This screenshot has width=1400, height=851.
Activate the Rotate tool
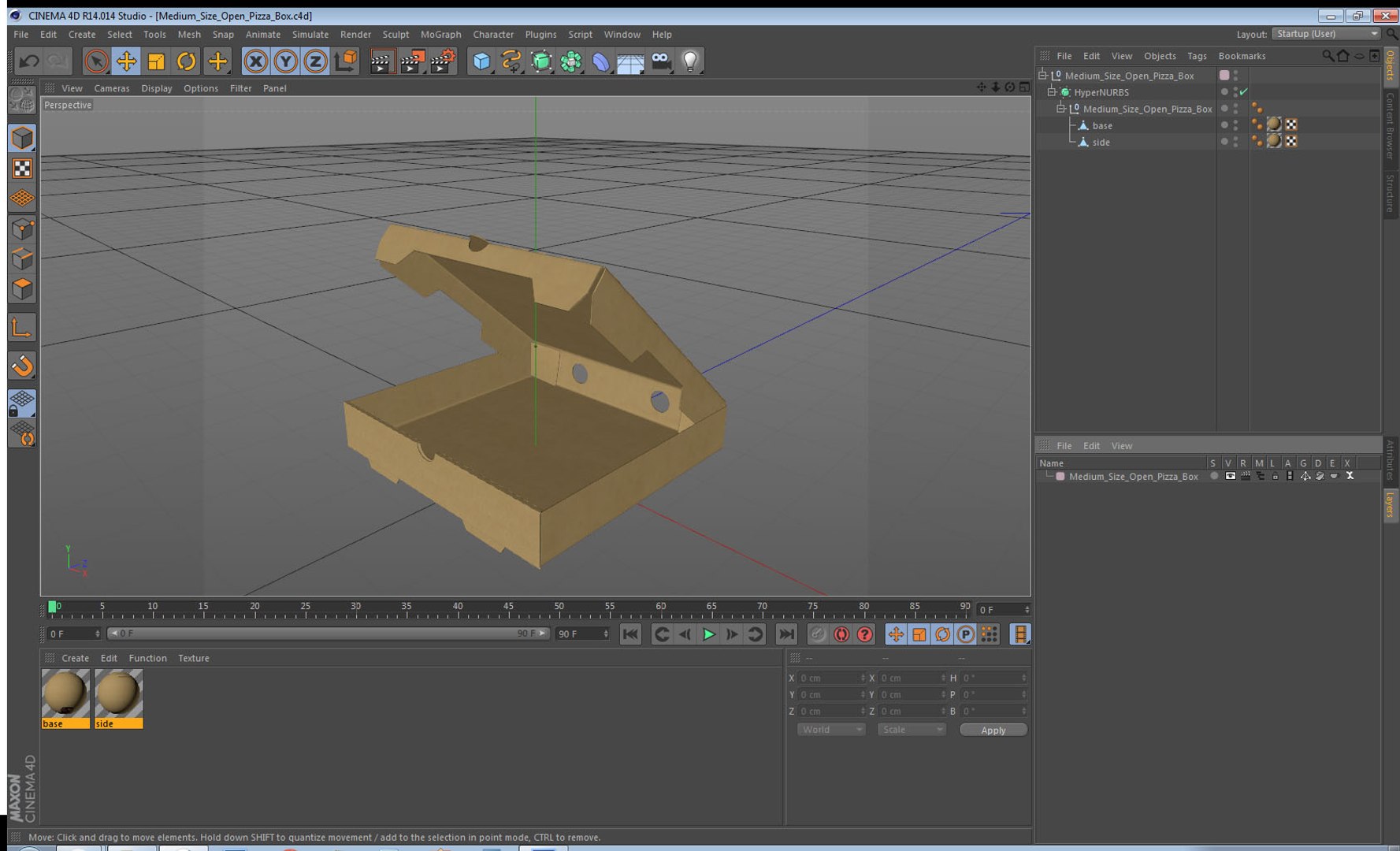tap(186, 61)
